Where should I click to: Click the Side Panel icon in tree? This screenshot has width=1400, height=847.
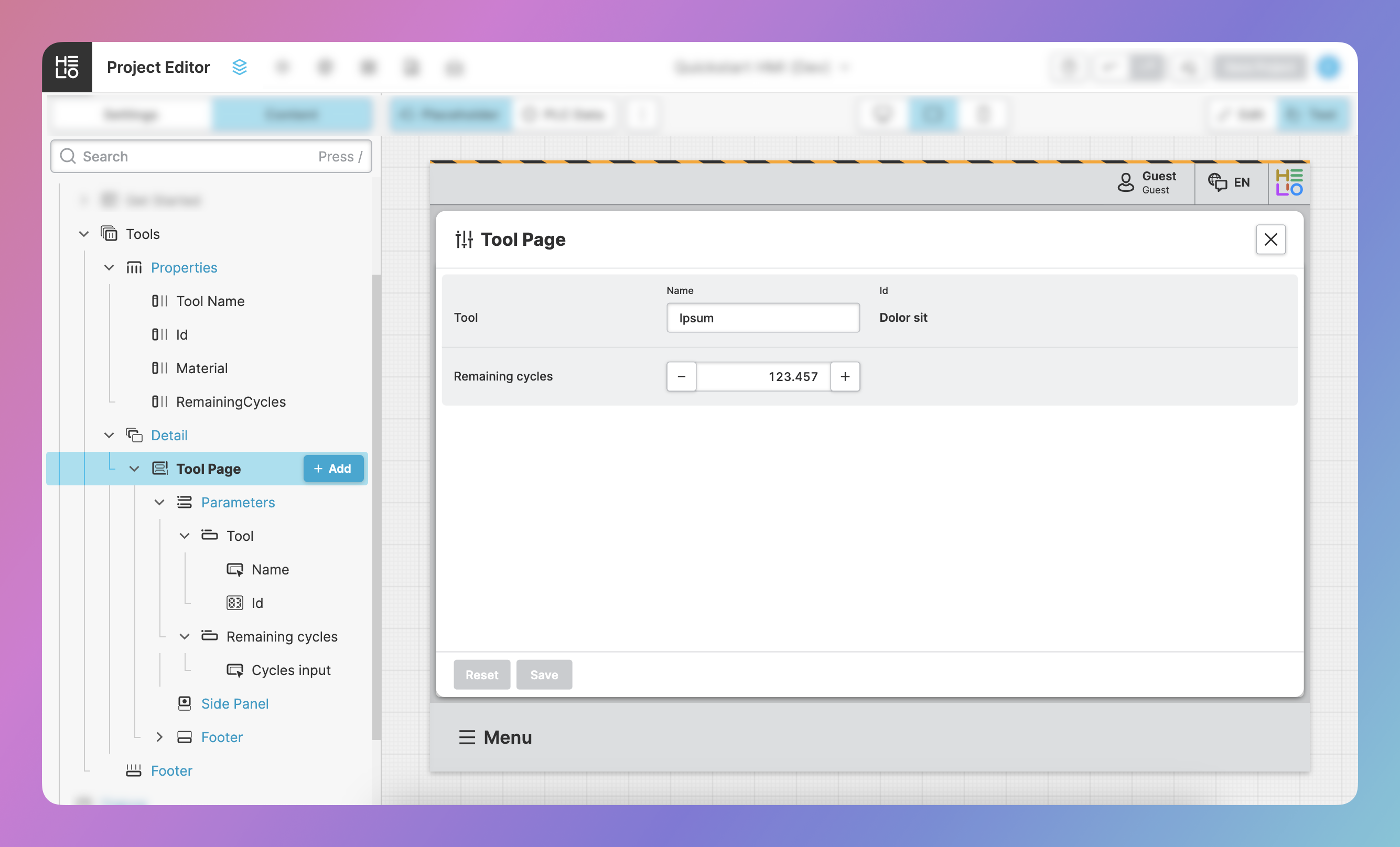(x=185, y=703)
